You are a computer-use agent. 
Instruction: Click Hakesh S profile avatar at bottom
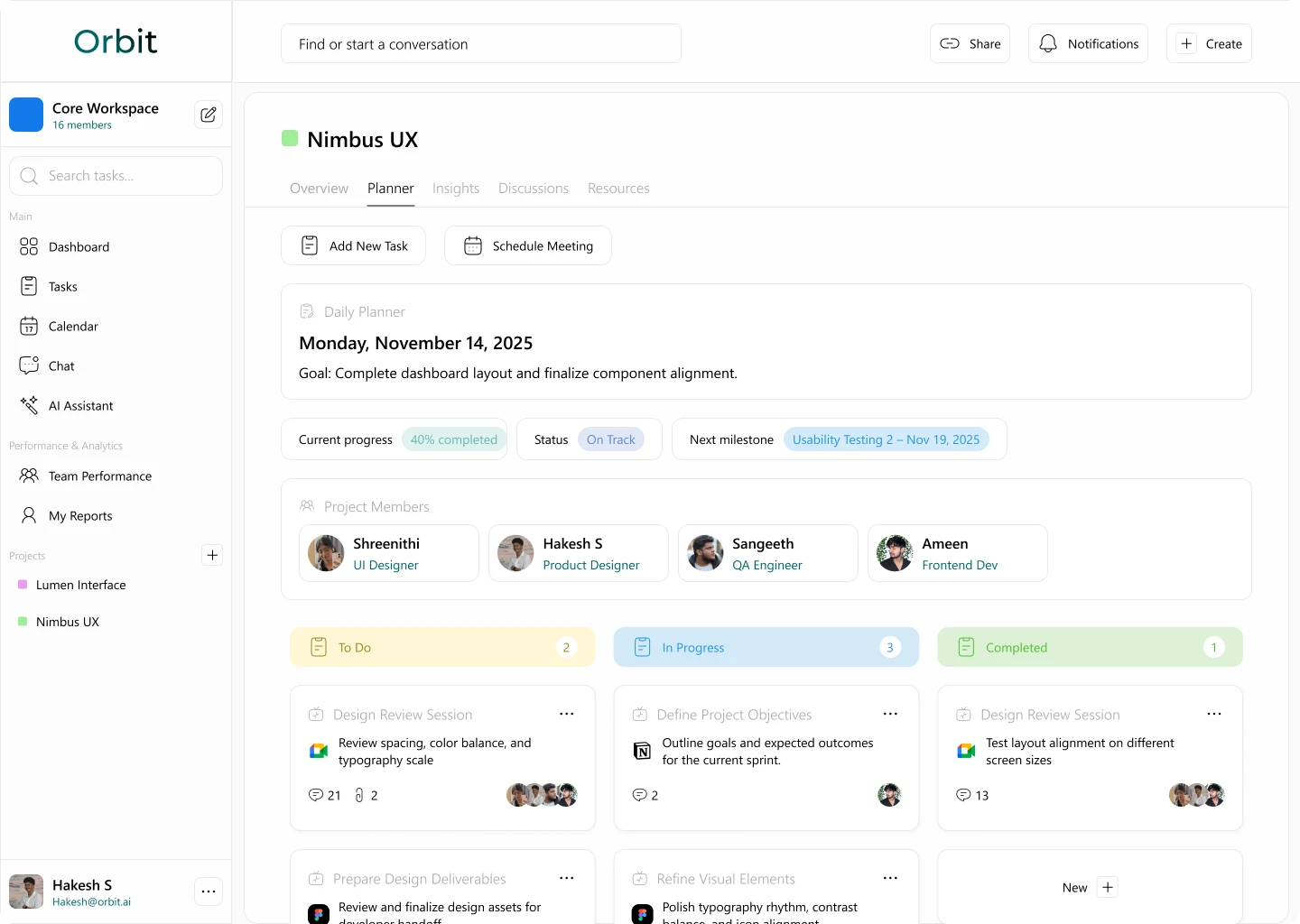click(26, 892)
